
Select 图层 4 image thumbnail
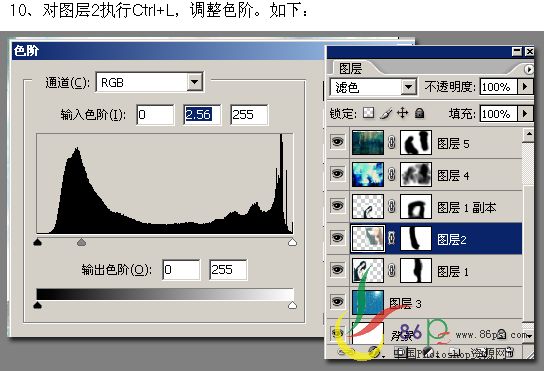pos(368,174)
